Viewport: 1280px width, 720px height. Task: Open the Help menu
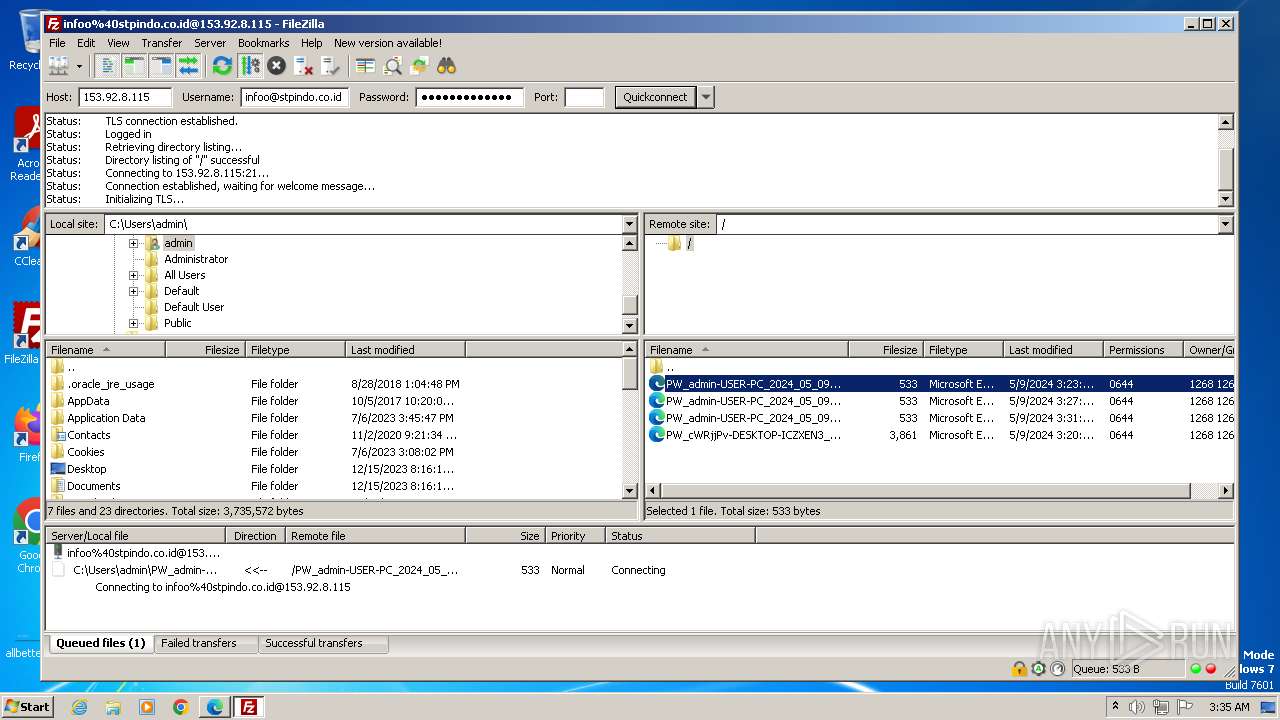(312, 43)
